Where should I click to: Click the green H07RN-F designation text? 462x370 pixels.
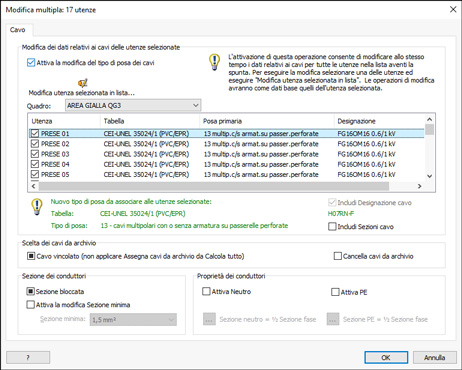pos(341,214)
